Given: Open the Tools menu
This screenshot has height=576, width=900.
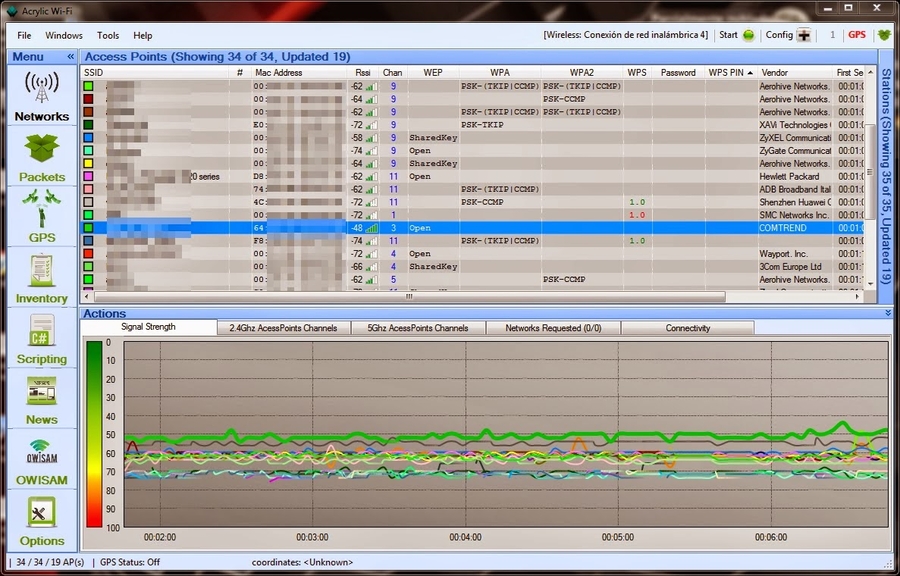Looking at the screenshot, I should [108, 35].
